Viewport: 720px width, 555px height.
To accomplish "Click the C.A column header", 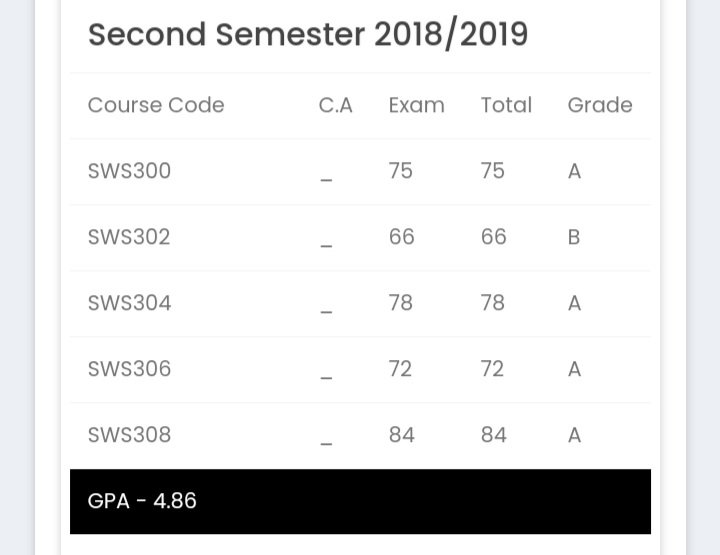I will [x=335, y=105].
